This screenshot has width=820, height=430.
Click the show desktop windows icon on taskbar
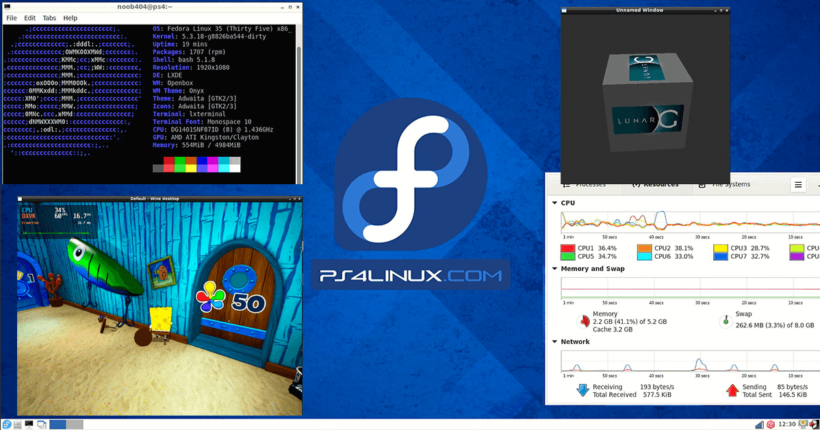pos(41,424)
